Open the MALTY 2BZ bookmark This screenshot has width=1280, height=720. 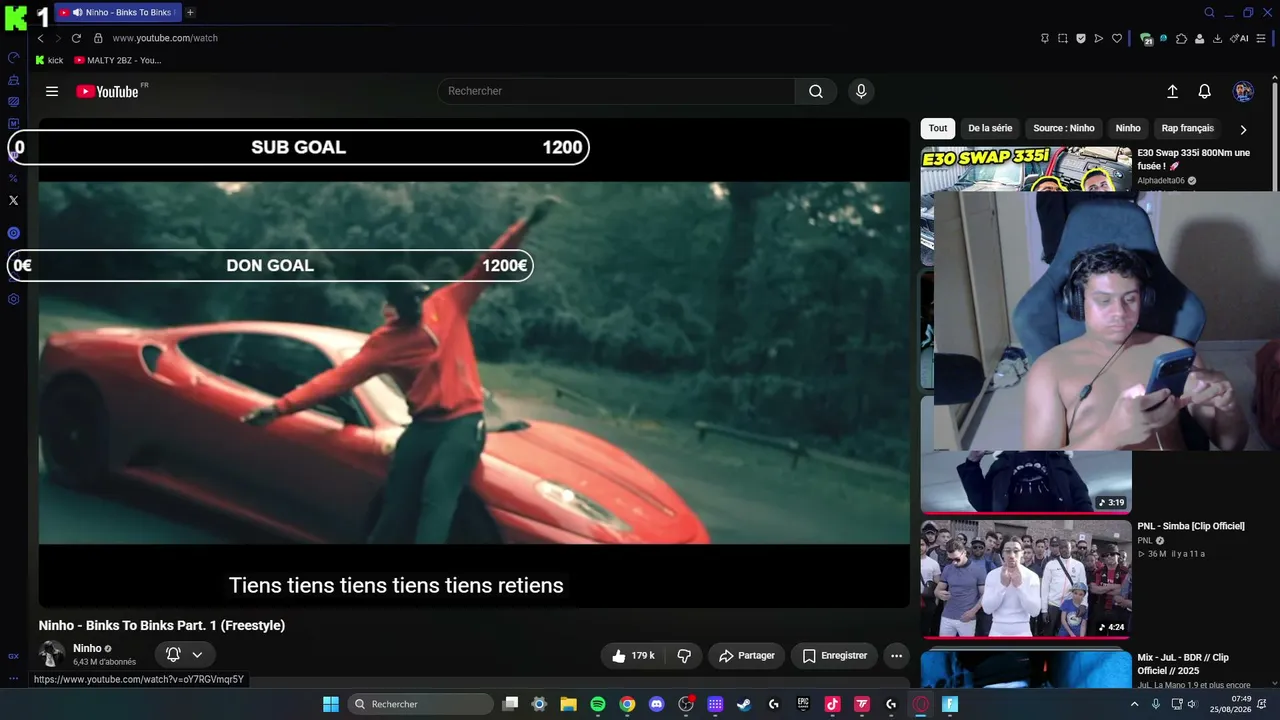(x=118, y=60)
